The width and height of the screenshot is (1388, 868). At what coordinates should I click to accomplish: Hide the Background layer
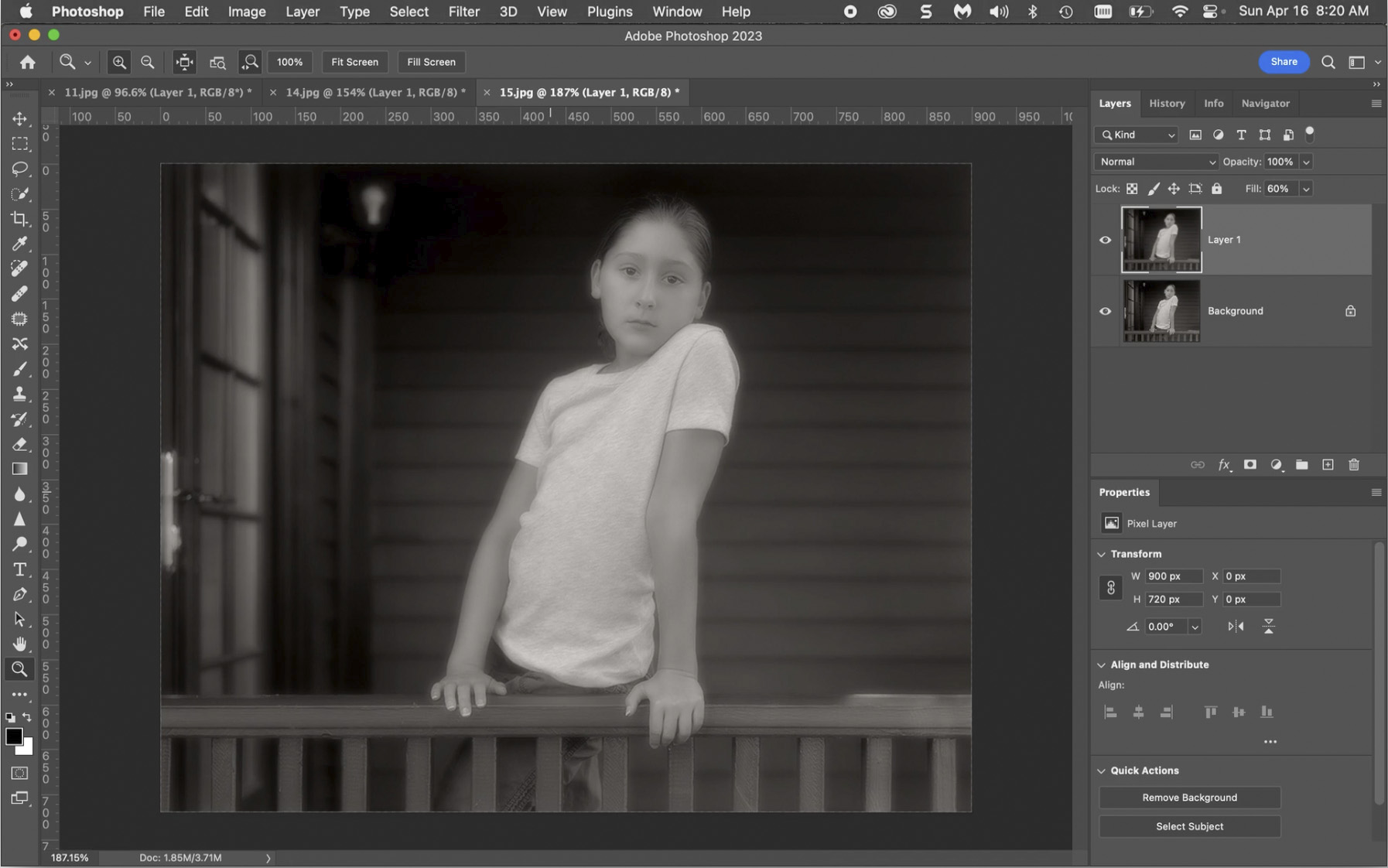click(1105, 311)
